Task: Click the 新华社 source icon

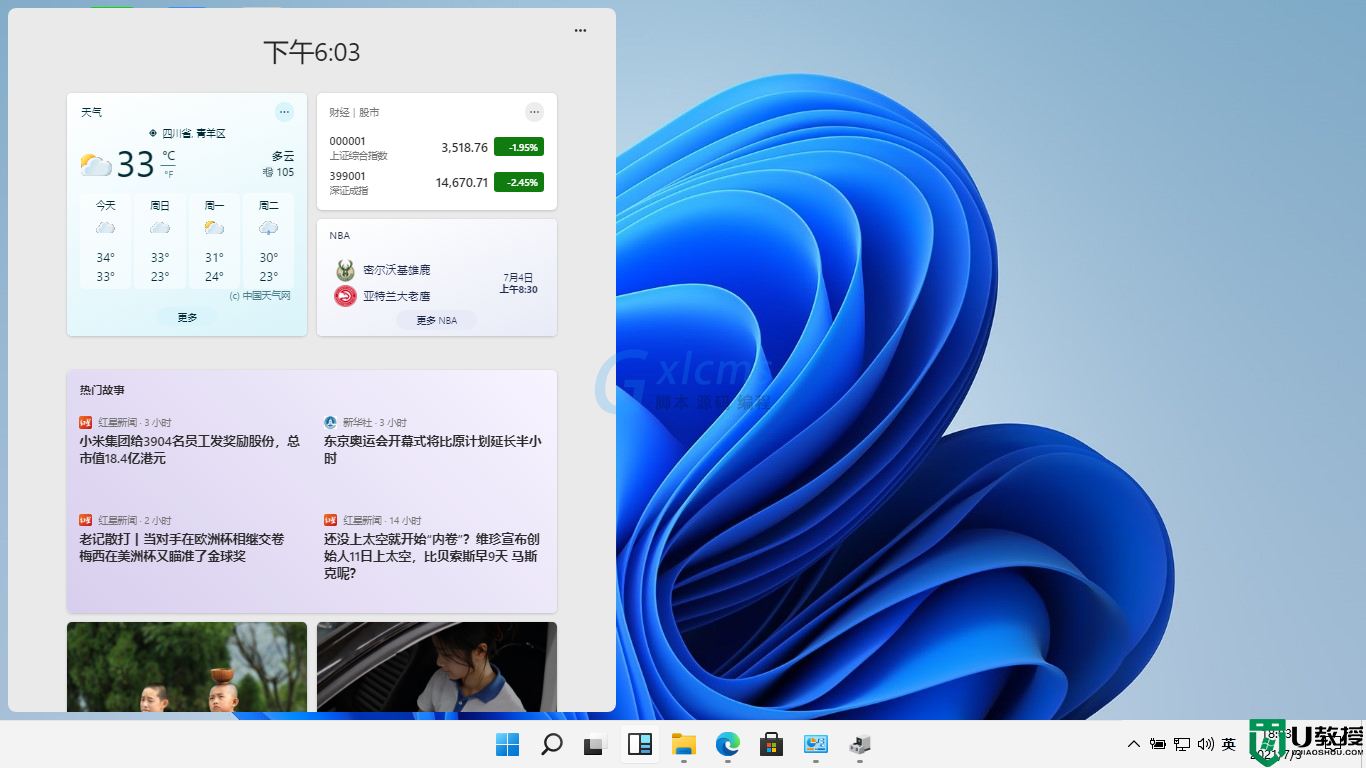Action: [330, 422]
